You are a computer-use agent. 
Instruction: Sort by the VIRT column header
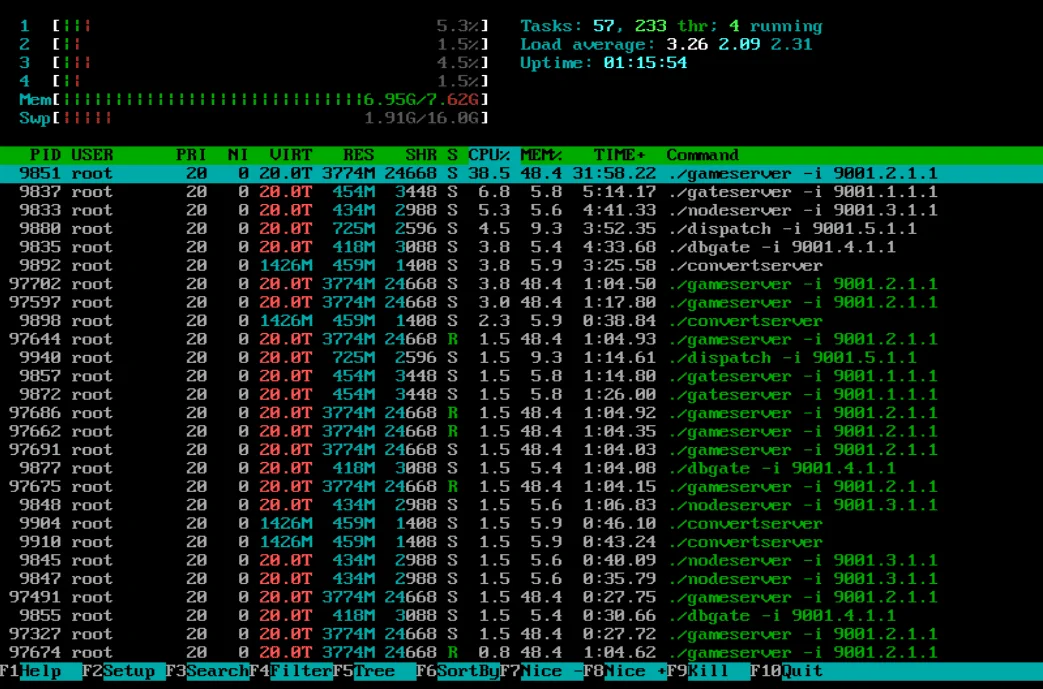[291, 155]
